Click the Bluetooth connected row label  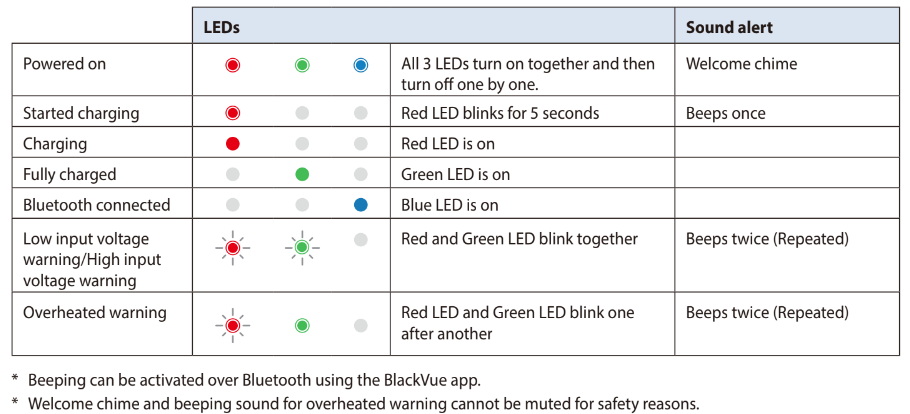96,205
